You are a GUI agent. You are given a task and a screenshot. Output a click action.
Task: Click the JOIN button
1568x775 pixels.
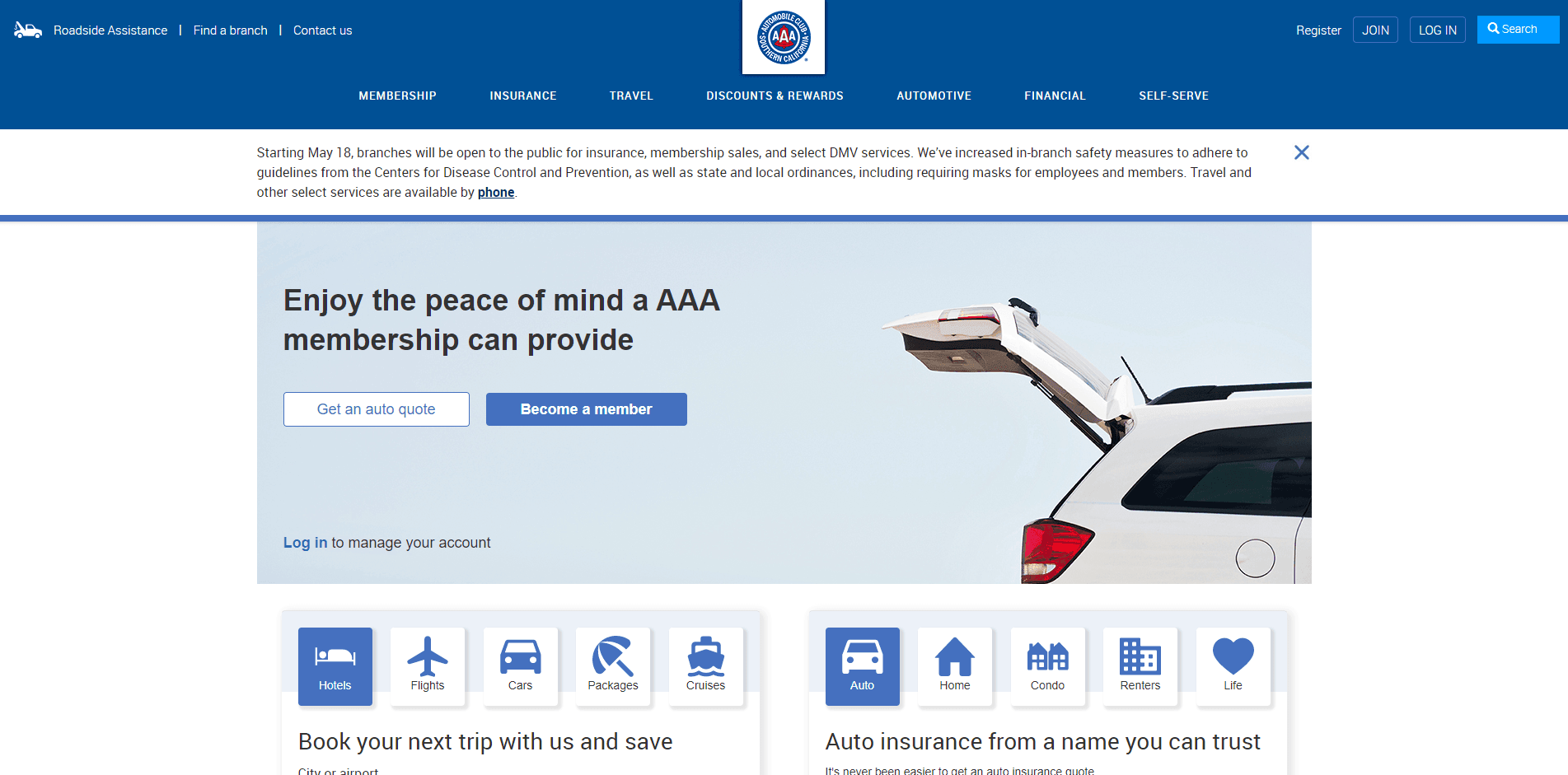(x=1375, y=30)
